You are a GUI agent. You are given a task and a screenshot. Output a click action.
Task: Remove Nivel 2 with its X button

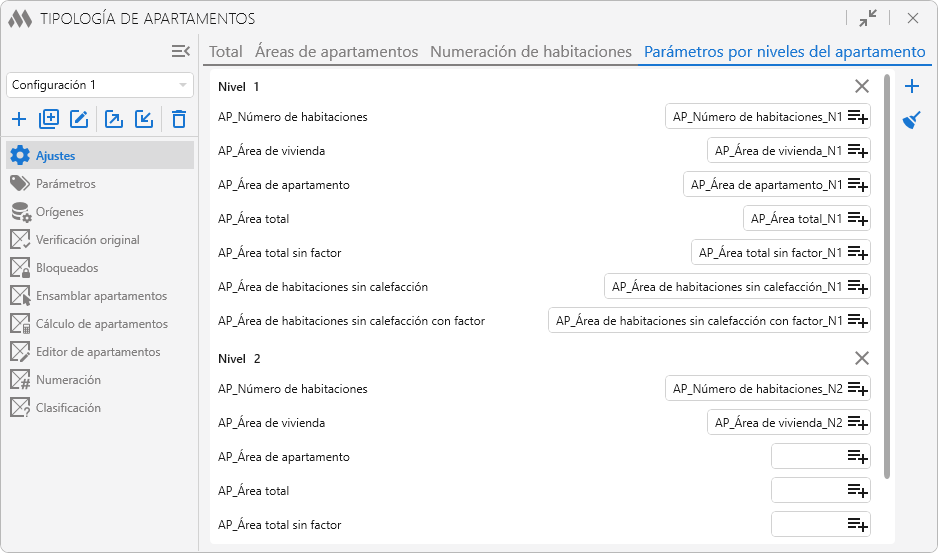pyautogui.click(x=862, y=359)
